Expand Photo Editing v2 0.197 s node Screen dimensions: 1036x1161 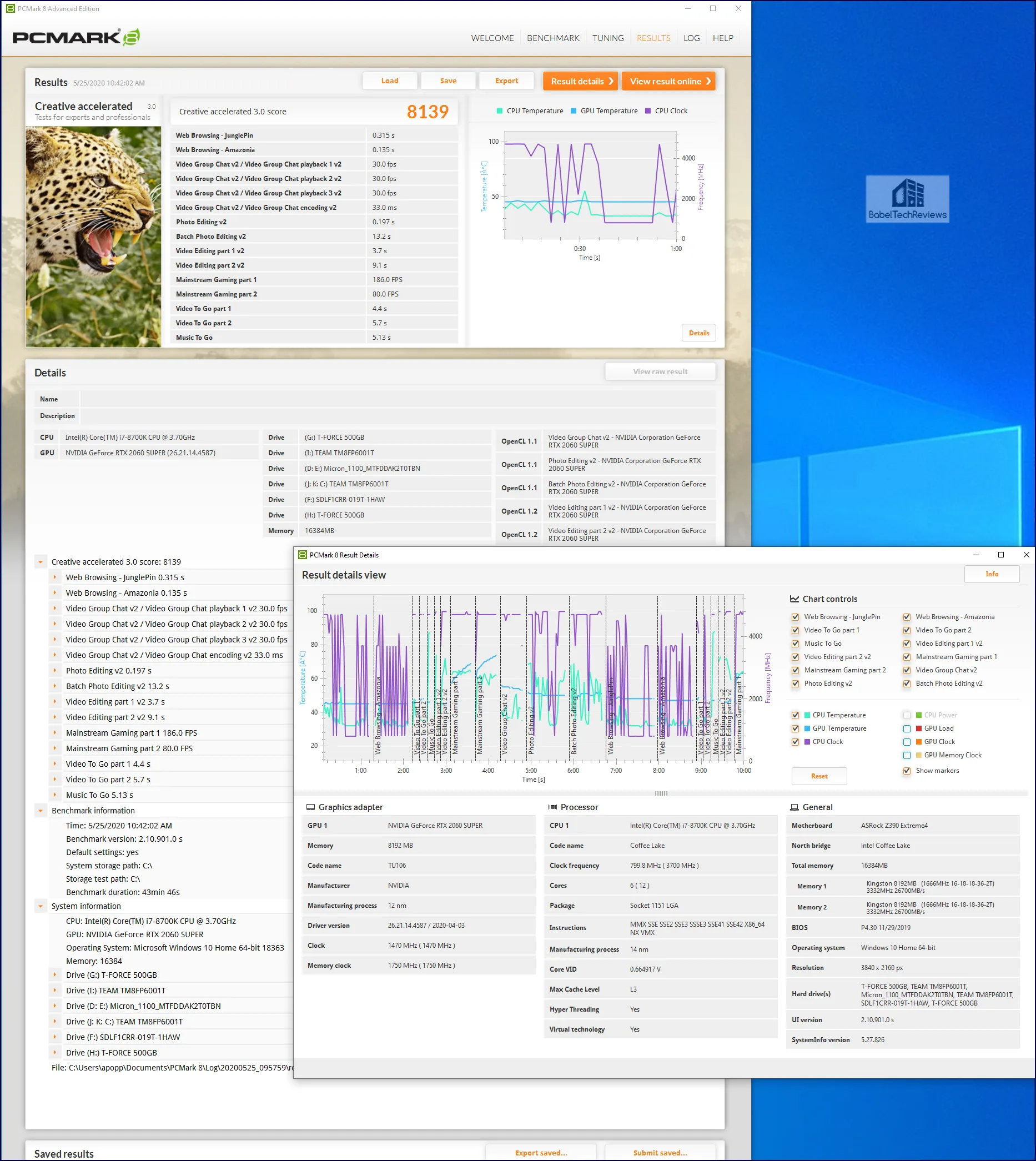[54, 670]
